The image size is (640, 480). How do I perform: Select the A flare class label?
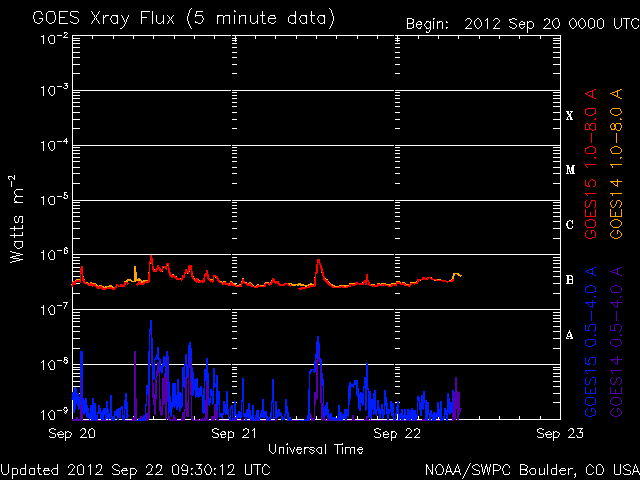coord(570,335)
